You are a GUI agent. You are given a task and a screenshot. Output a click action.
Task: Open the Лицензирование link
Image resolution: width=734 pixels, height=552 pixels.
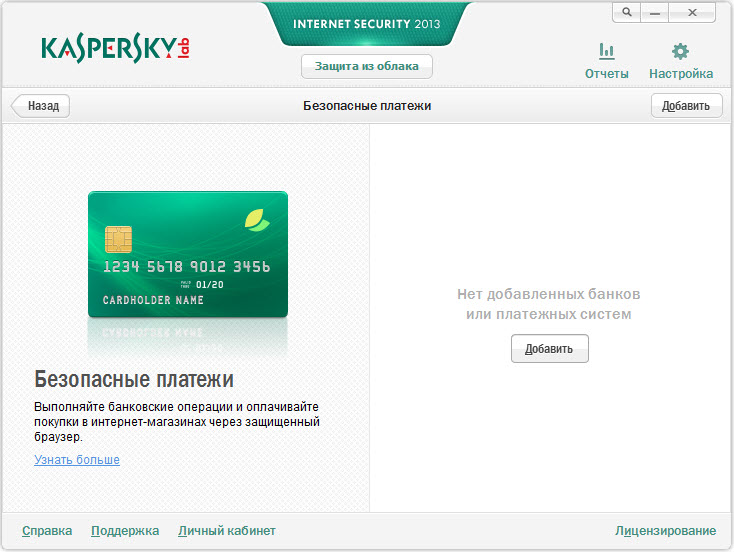point(665,530)
